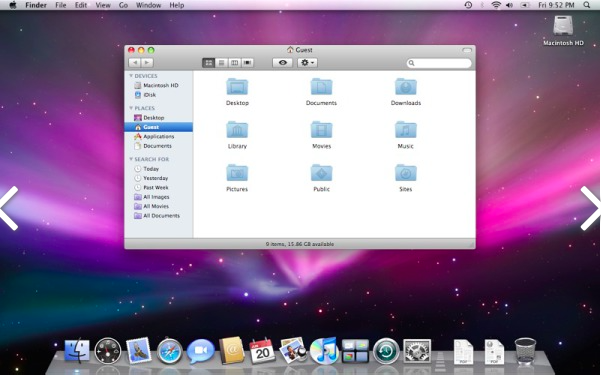601x377 pixels.
Task: Select the Documents folder icon
Action: click(x=321, y=87)
